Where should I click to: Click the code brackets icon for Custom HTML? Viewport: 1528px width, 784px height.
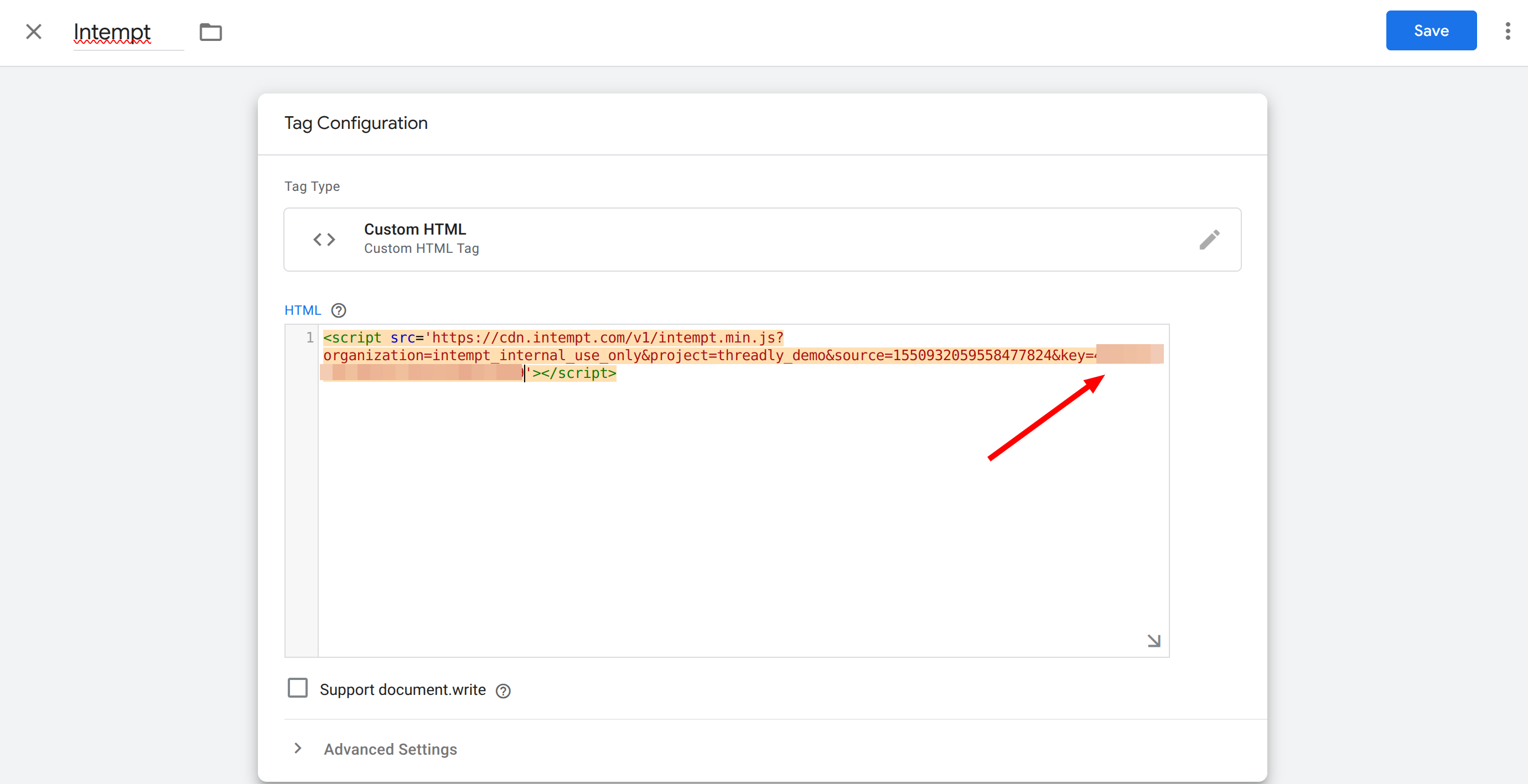tap(324, 240)
